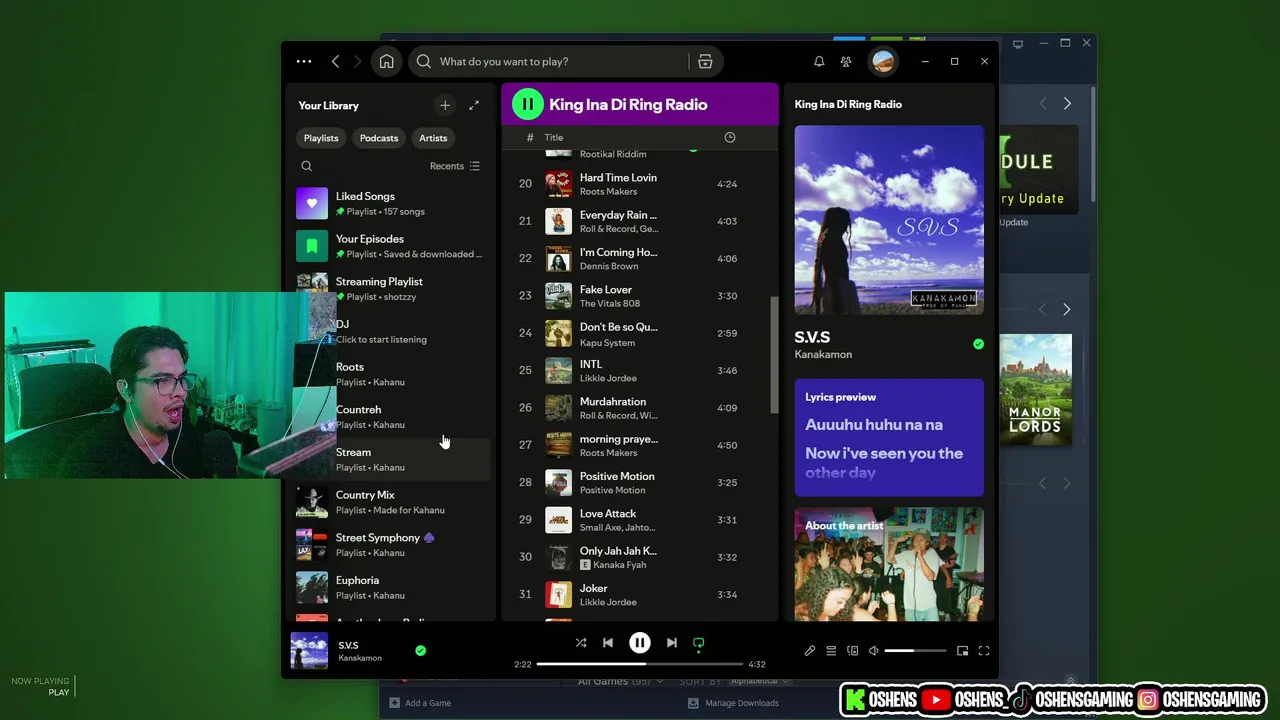Screen dimensions: 1280x720
Task: Adjust the volume slider
Action: [915, 651]
